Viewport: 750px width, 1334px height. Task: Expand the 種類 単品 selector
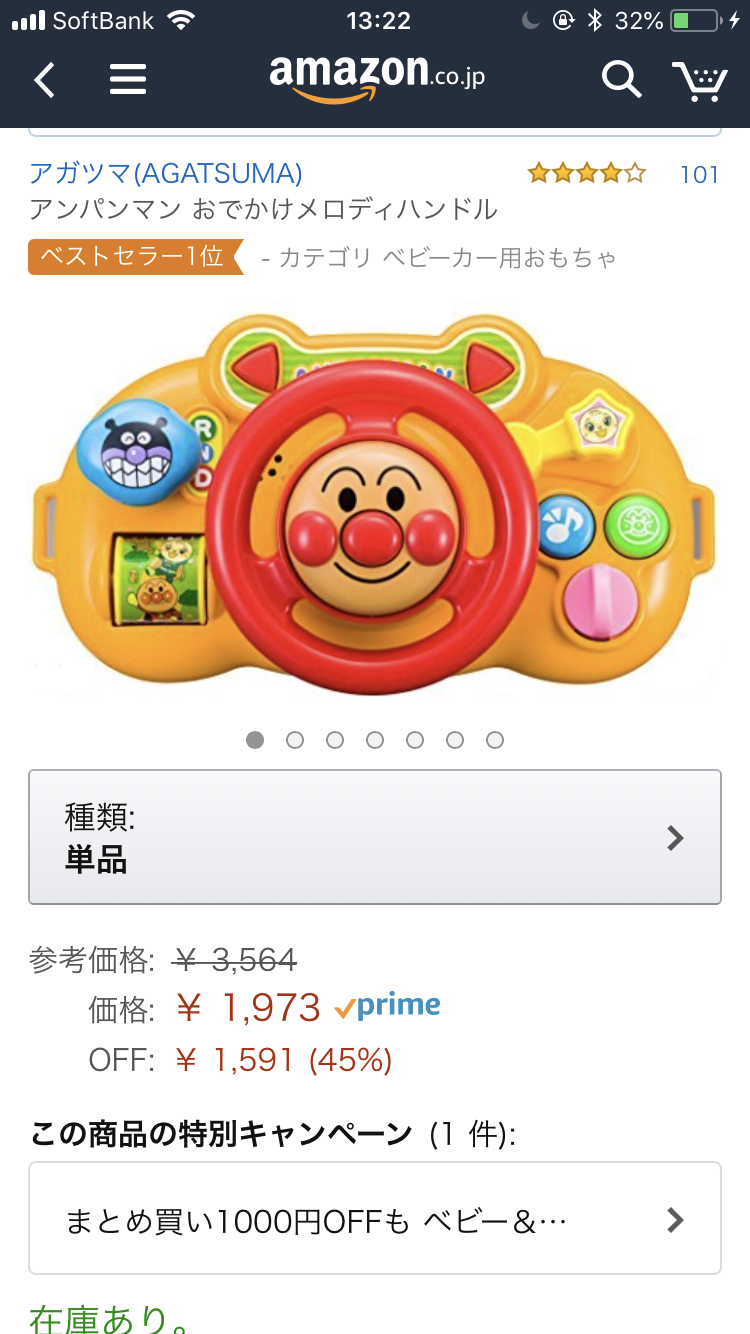click(x=375, y=837)
